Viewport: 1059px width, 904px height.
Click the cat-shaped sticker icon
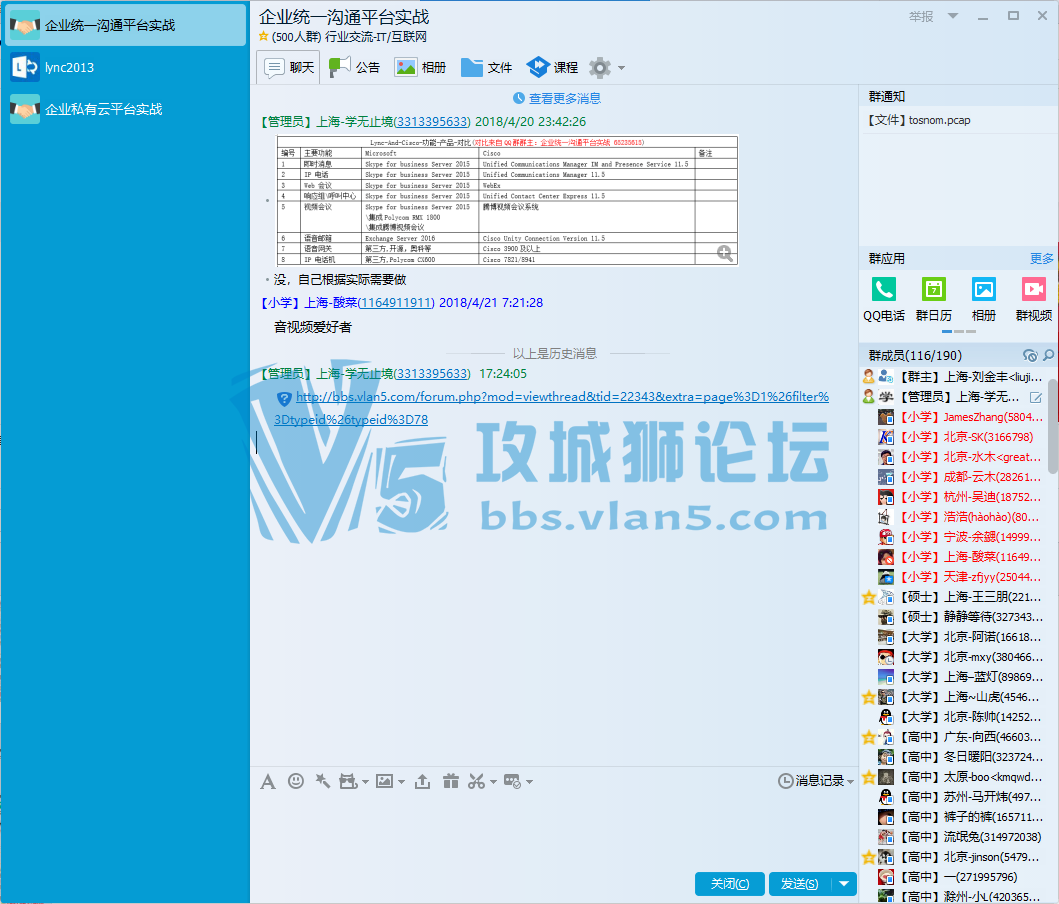click(348, 781)
